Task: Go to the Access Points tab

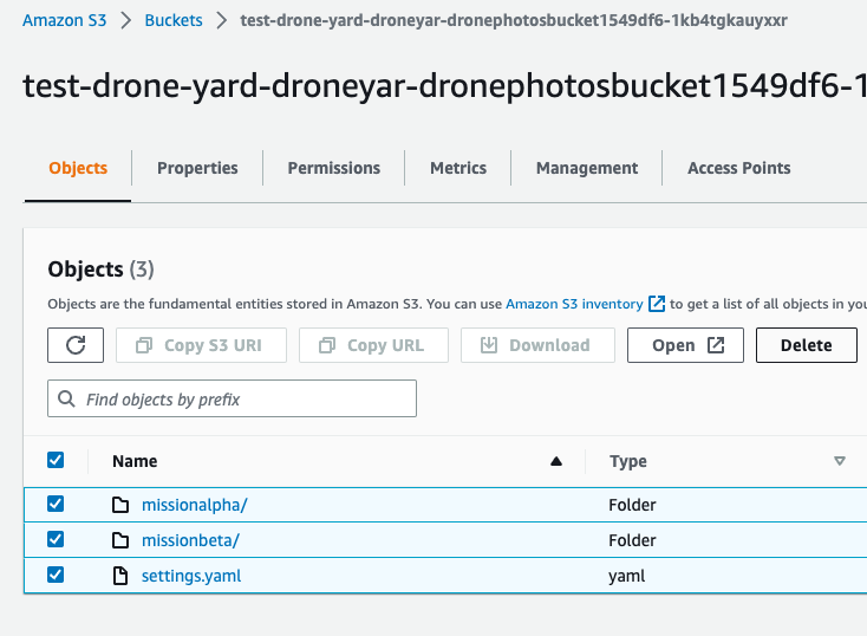Action: coord(739,168)
